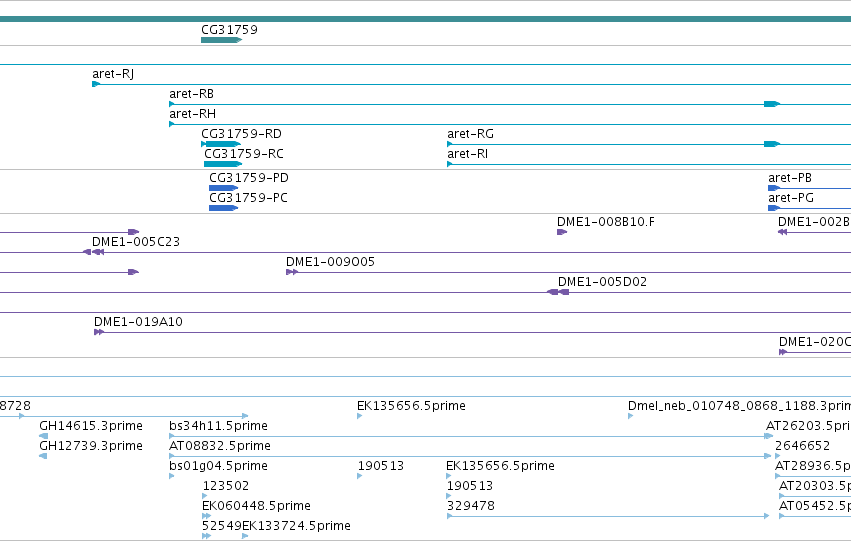Select the EK133724.5prime EST label
This screenshot has width=851, height=541.
point(296,526)
